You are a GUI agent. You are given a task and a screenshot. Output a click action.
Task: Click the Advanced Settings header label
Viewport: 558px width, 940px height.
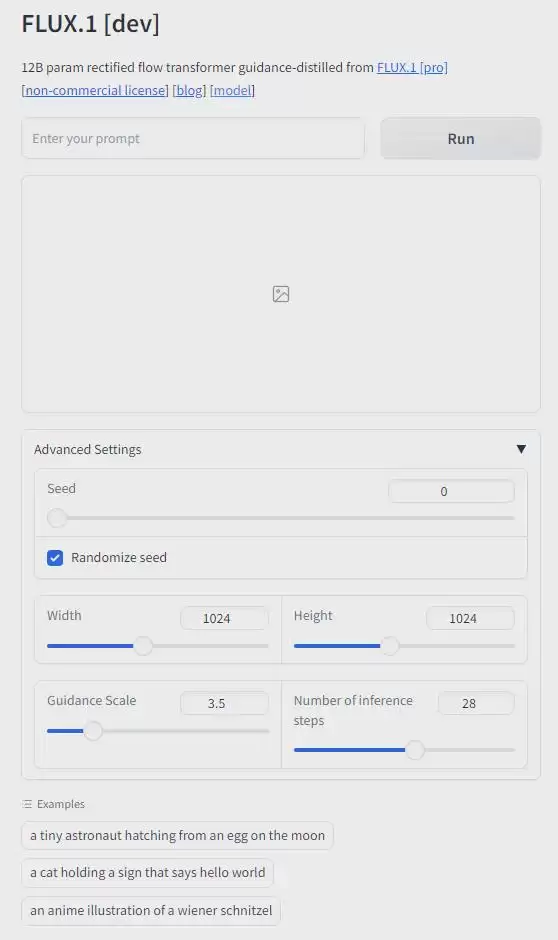88,449
